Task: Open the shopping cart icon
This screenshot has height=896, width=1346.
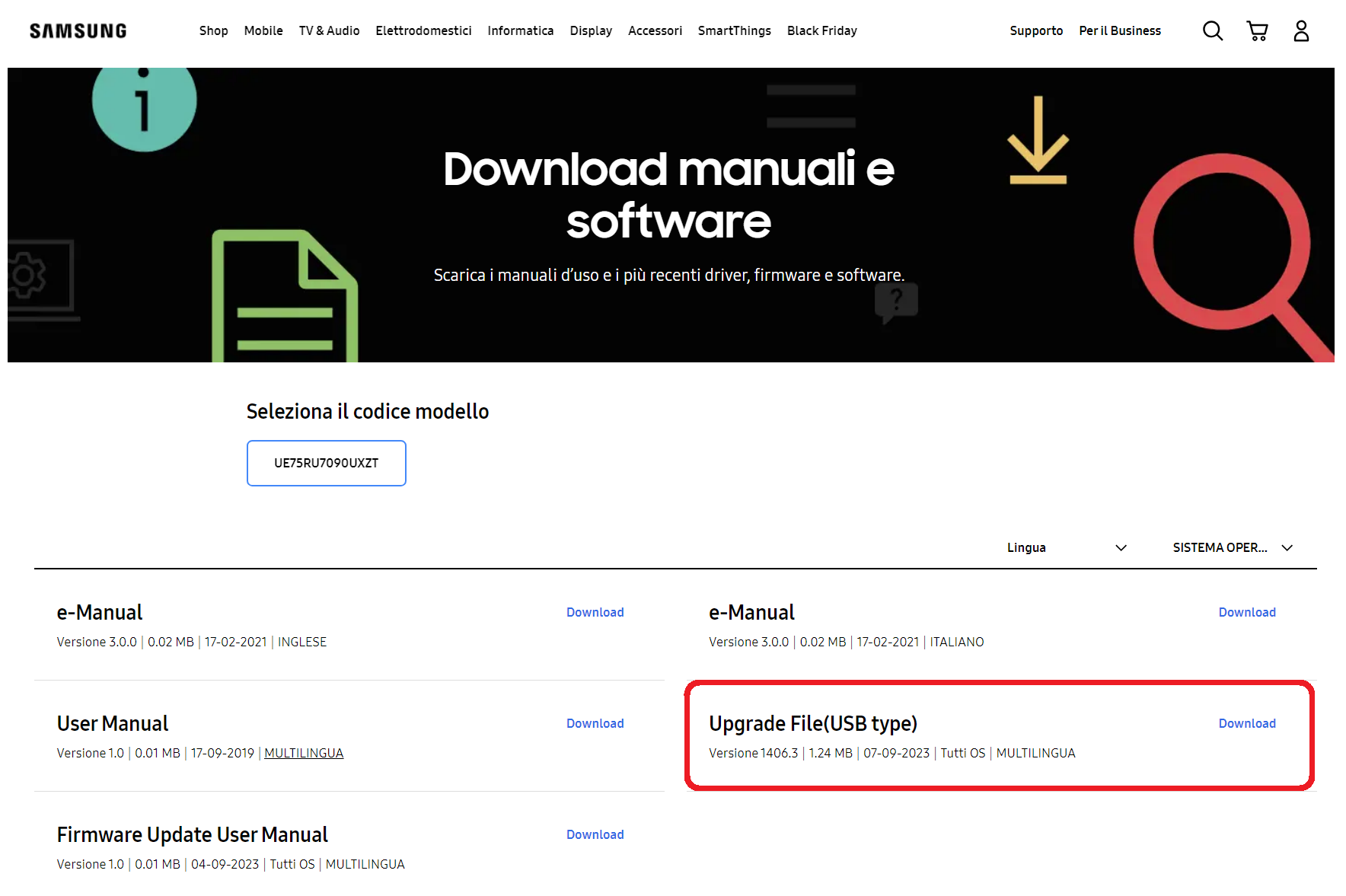Action: pyautogui.click(x=1257, y=31)
